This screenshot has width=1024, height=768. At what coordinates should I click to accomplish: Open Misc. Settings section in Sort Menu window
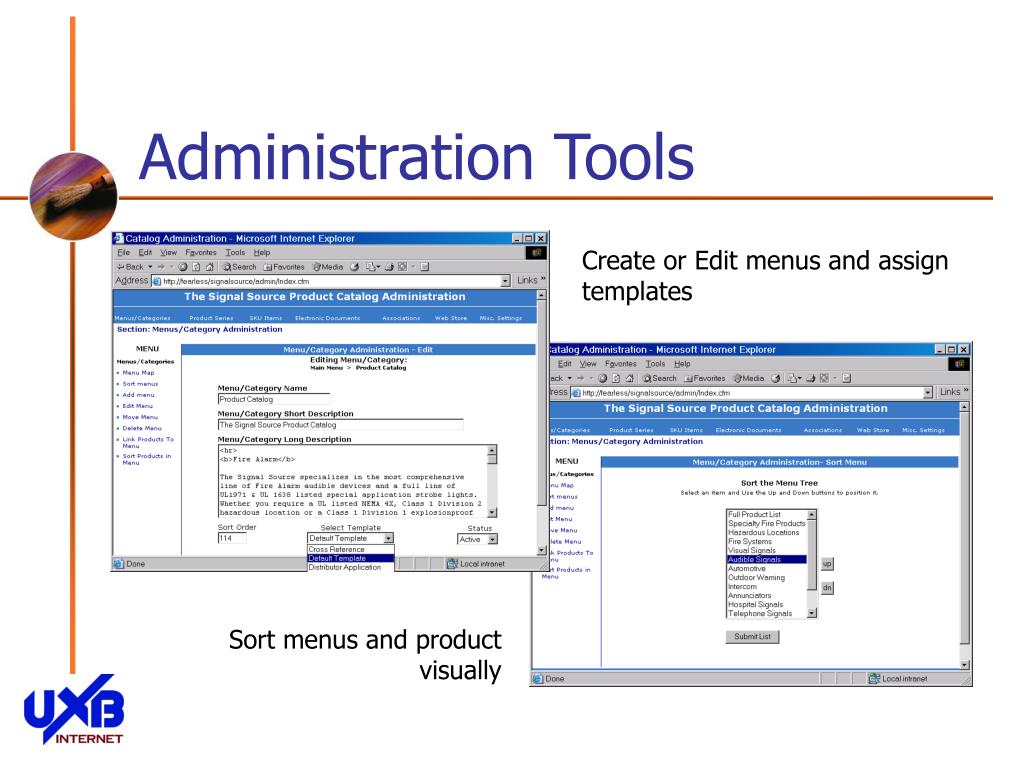[923, 430]
